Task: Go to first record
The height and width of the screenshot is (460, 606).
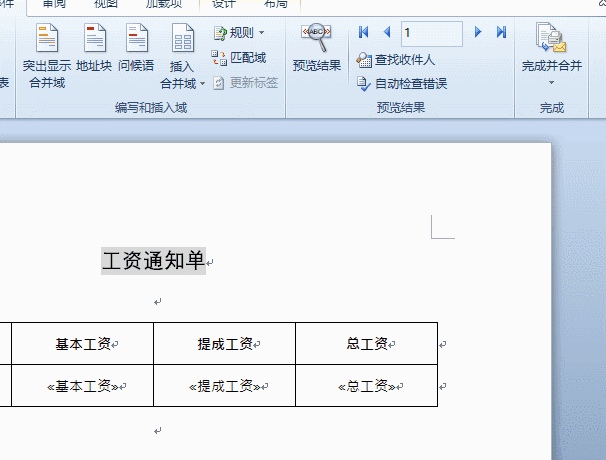Action: pos(363,32)
